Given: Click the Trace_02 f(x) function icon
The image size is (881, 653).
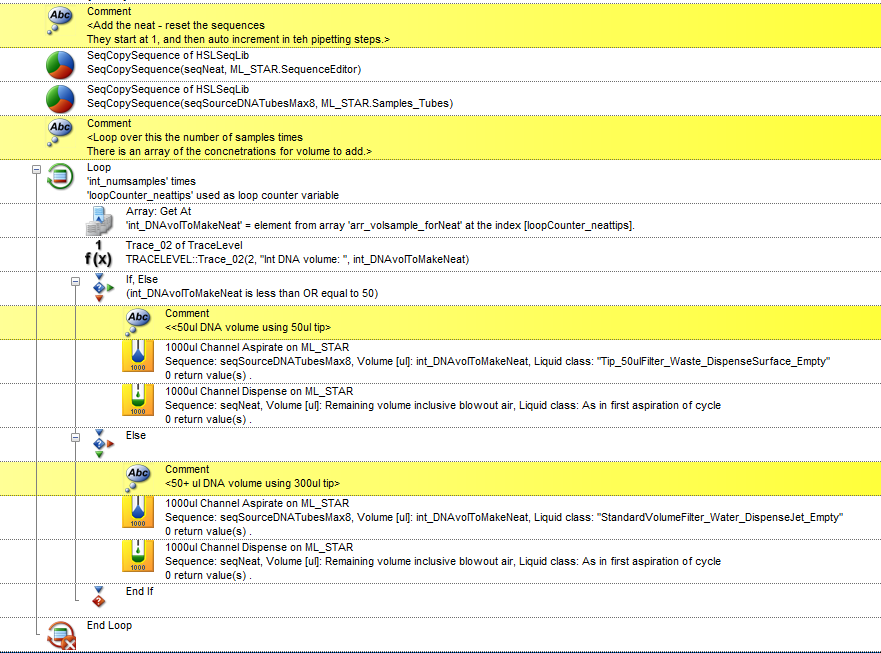Looking at the screenshot, I should [99, 253].
